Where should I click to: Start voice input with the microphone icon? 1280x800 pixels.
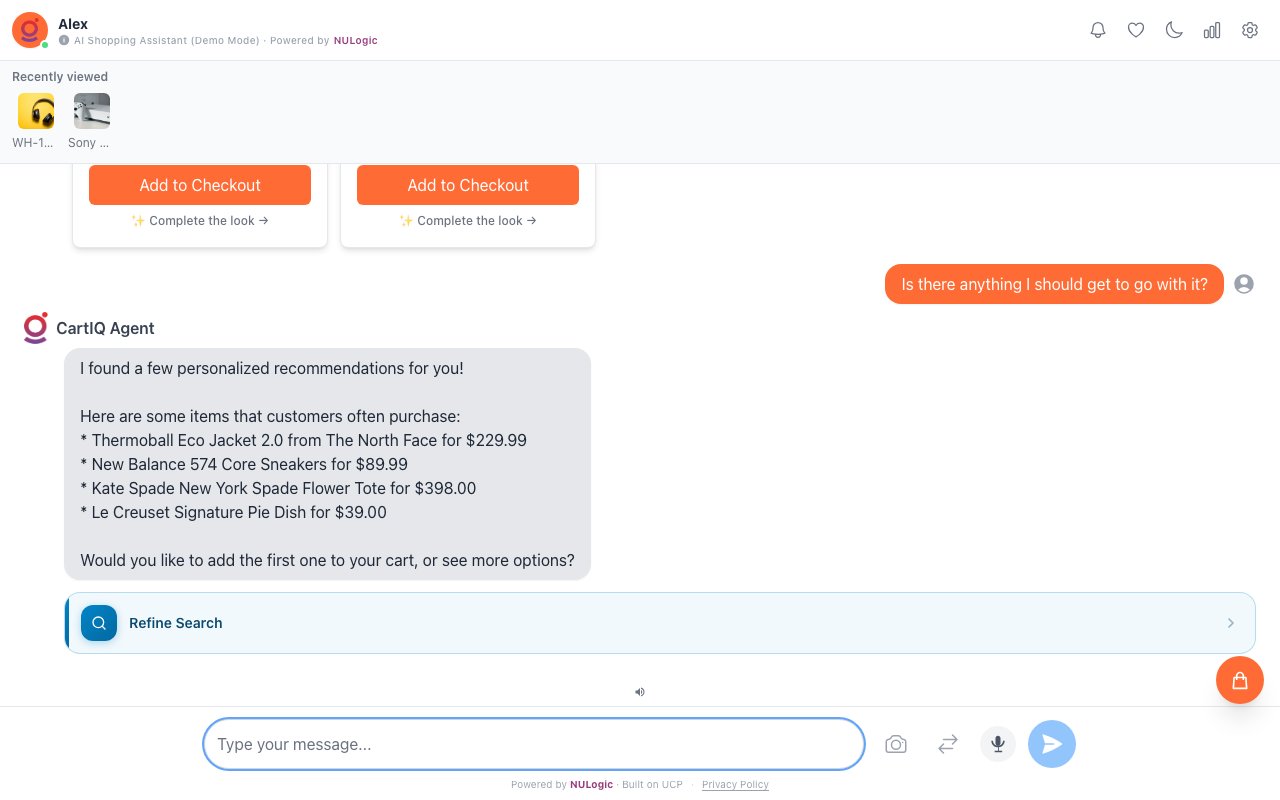[x=998, y=744]
